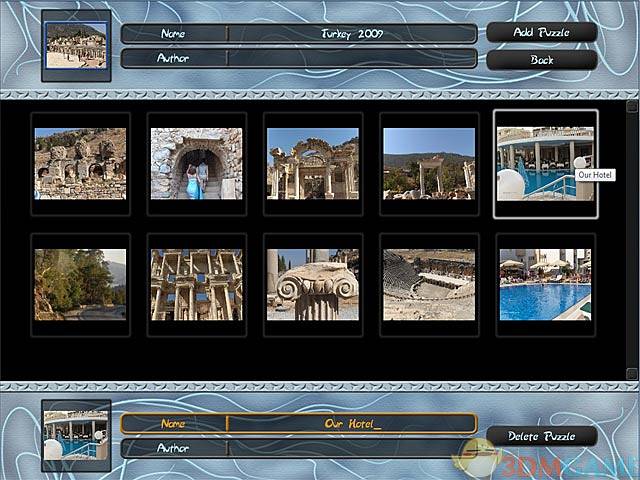
Task: Click the Add Puzzle button
Action: click(x=541, y=32)
